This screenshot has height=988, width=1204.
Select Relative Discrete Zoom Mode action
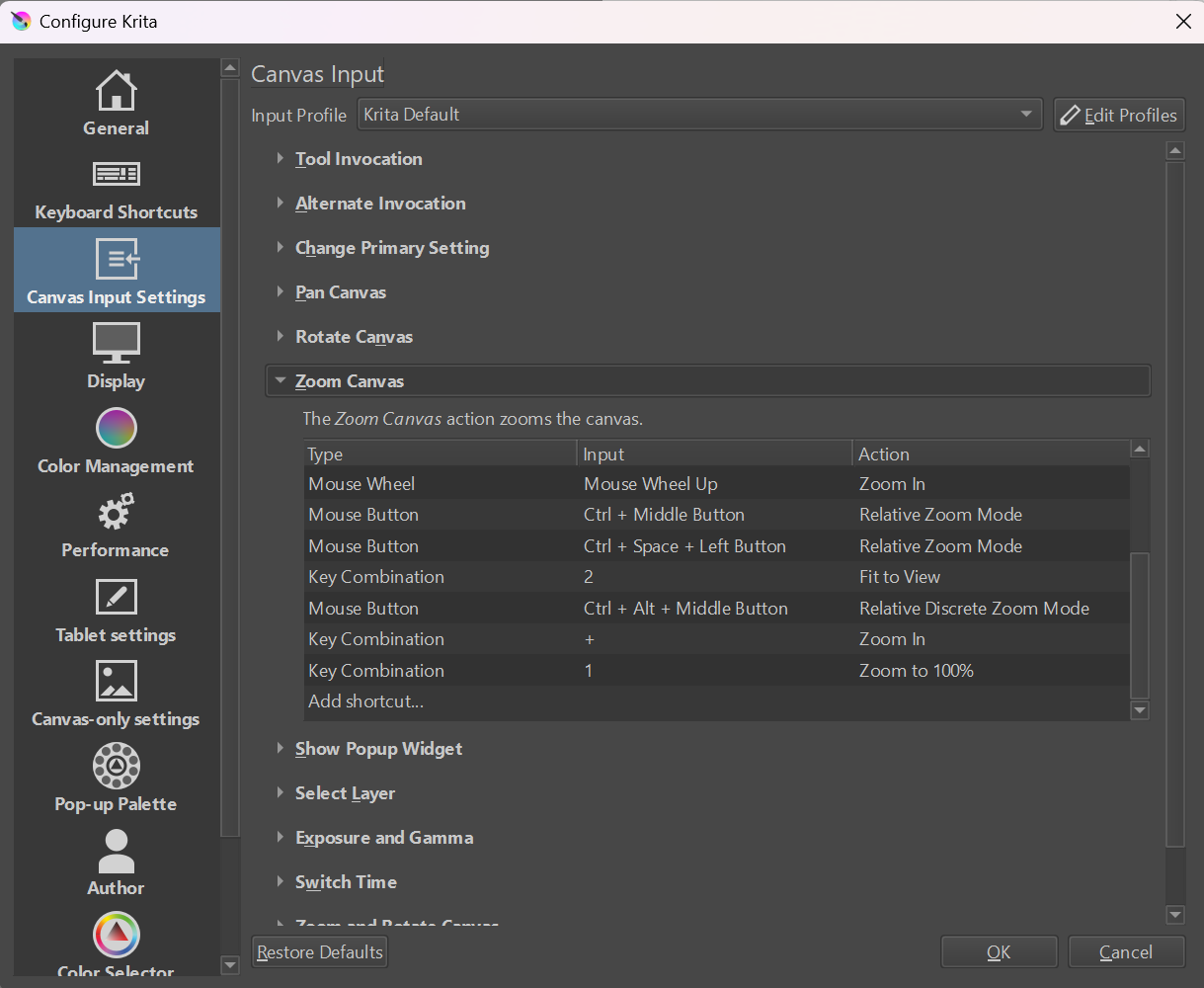coord(992,609)
